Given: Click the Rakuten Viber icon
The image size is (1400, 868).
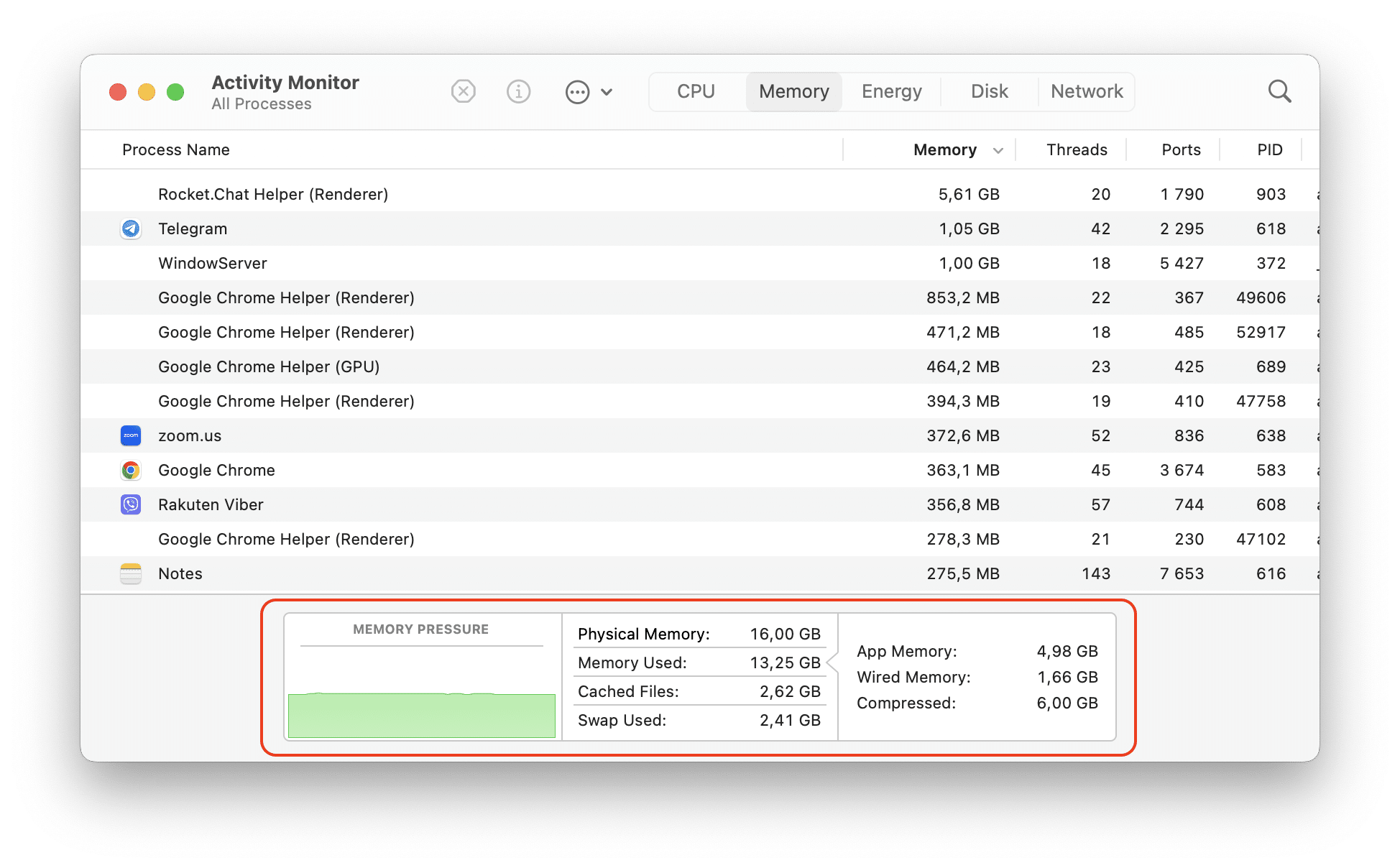Looking at the screenshot, I should click(131, 504).
